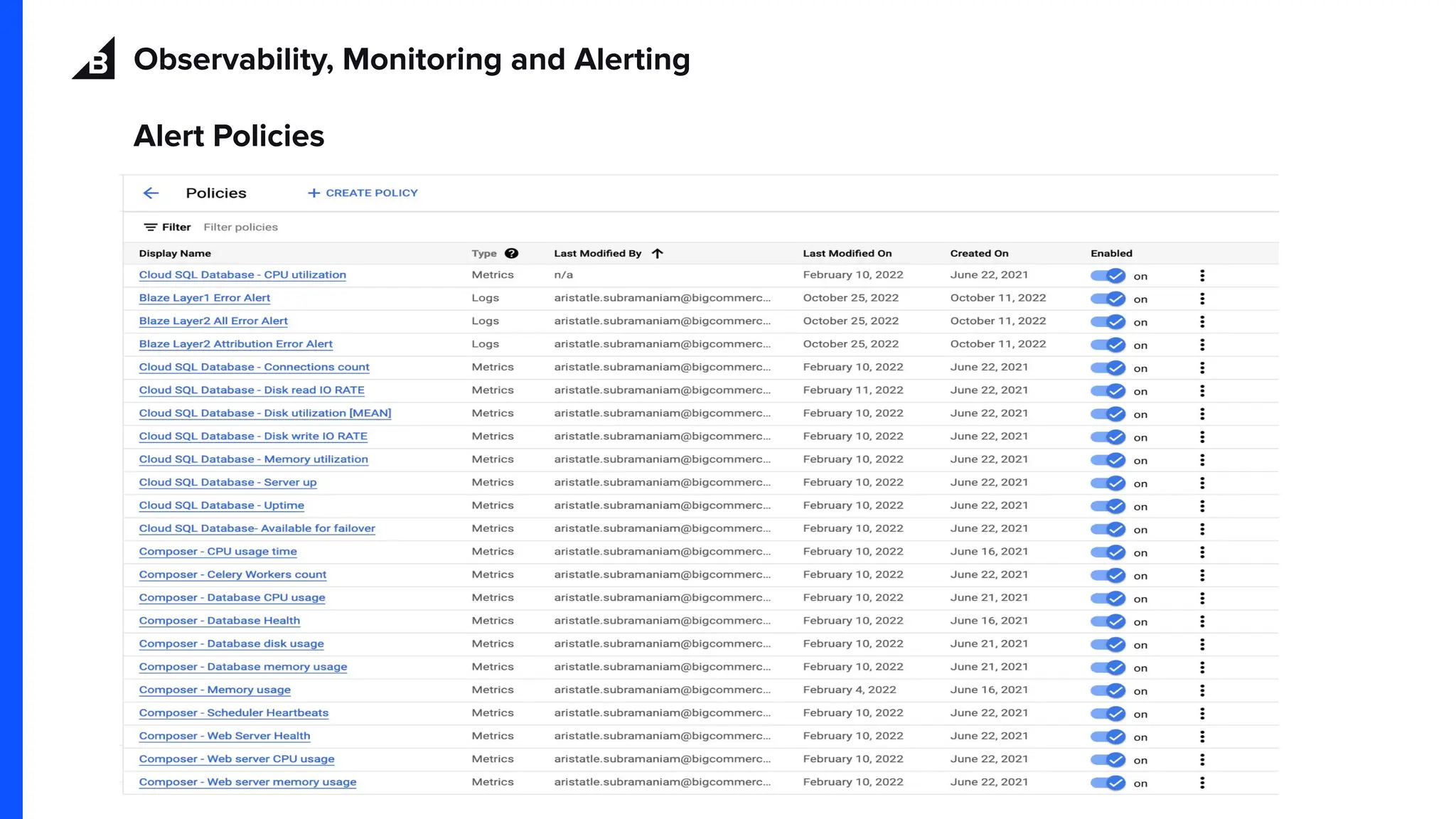Click the CREATE POLICY button
1456x819 pixels.
coord(363,193)
